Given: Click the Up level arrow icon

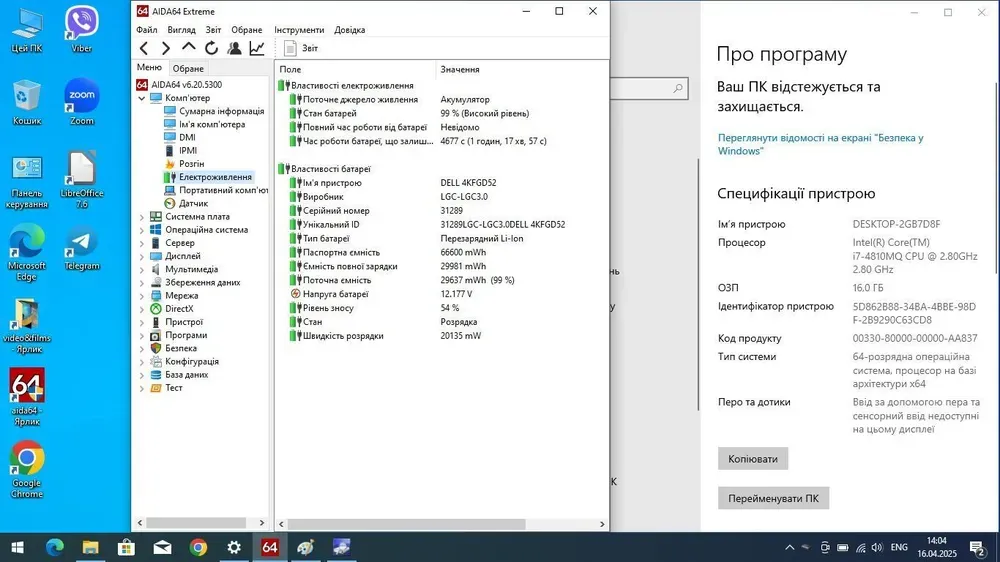Looking at the screenshot, I should (189, 48).
